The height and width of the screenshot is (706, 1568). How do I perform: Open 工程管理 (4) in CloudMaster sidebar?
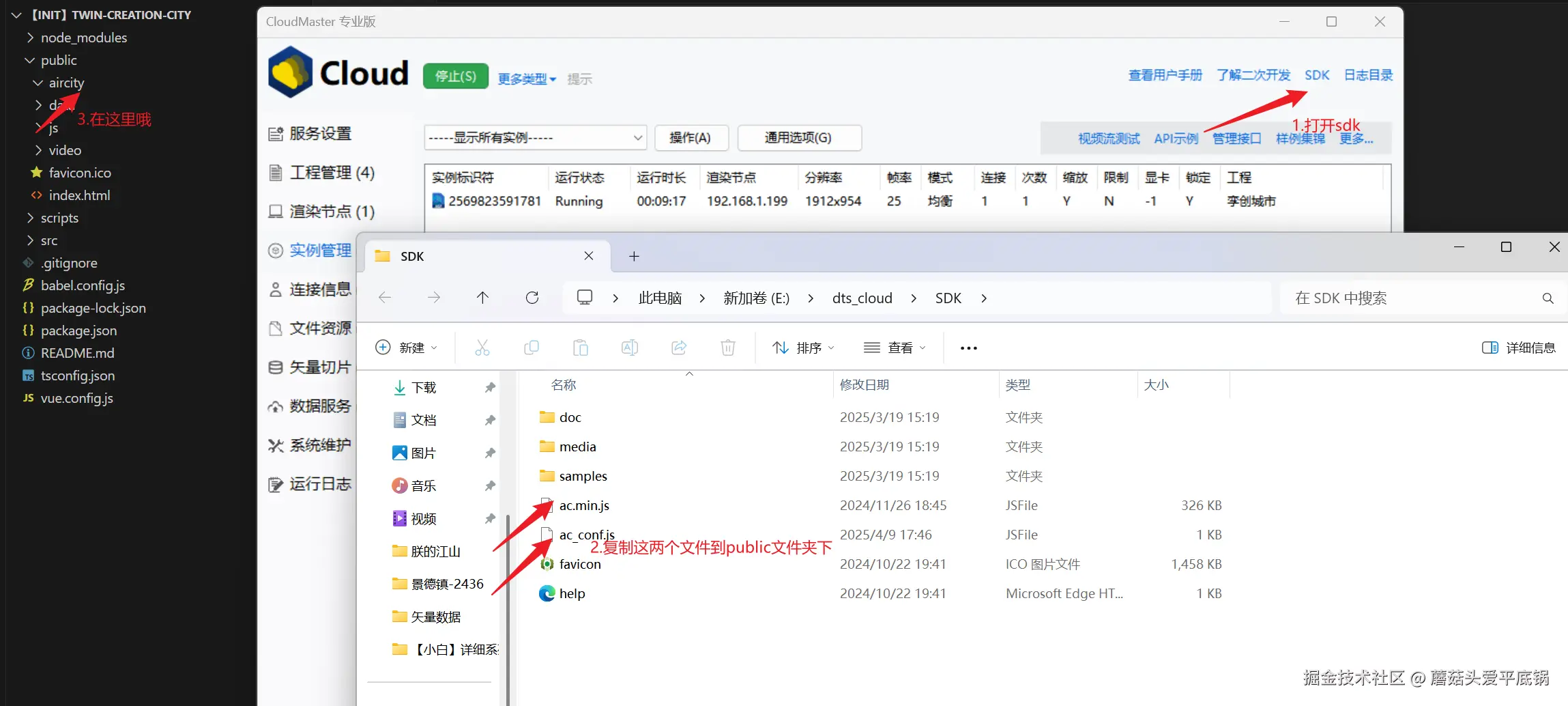[x=322, y=173]
